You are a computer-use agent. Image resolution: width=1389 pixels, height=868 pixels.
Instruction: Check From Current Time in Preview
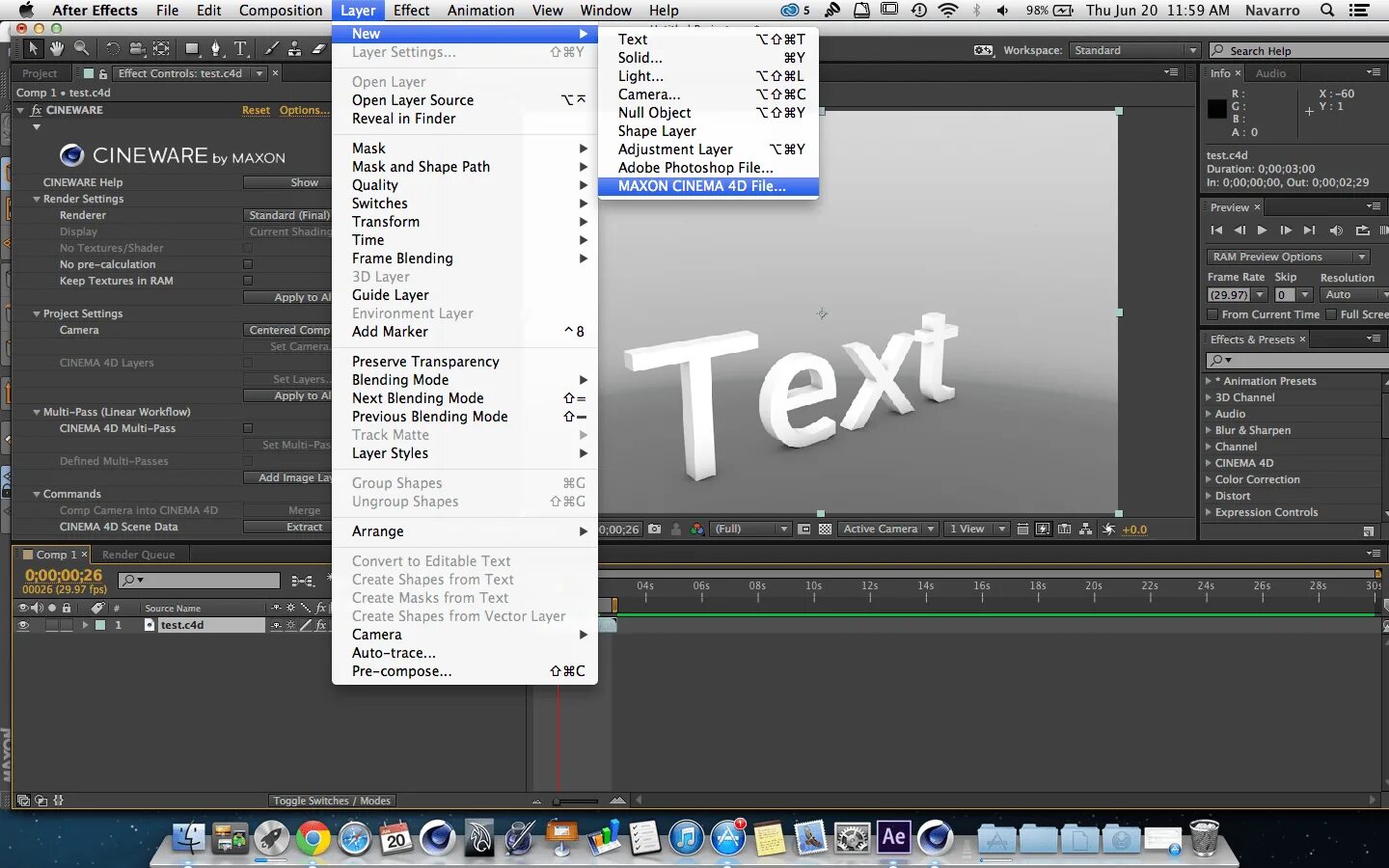[x=1212, y=314]
